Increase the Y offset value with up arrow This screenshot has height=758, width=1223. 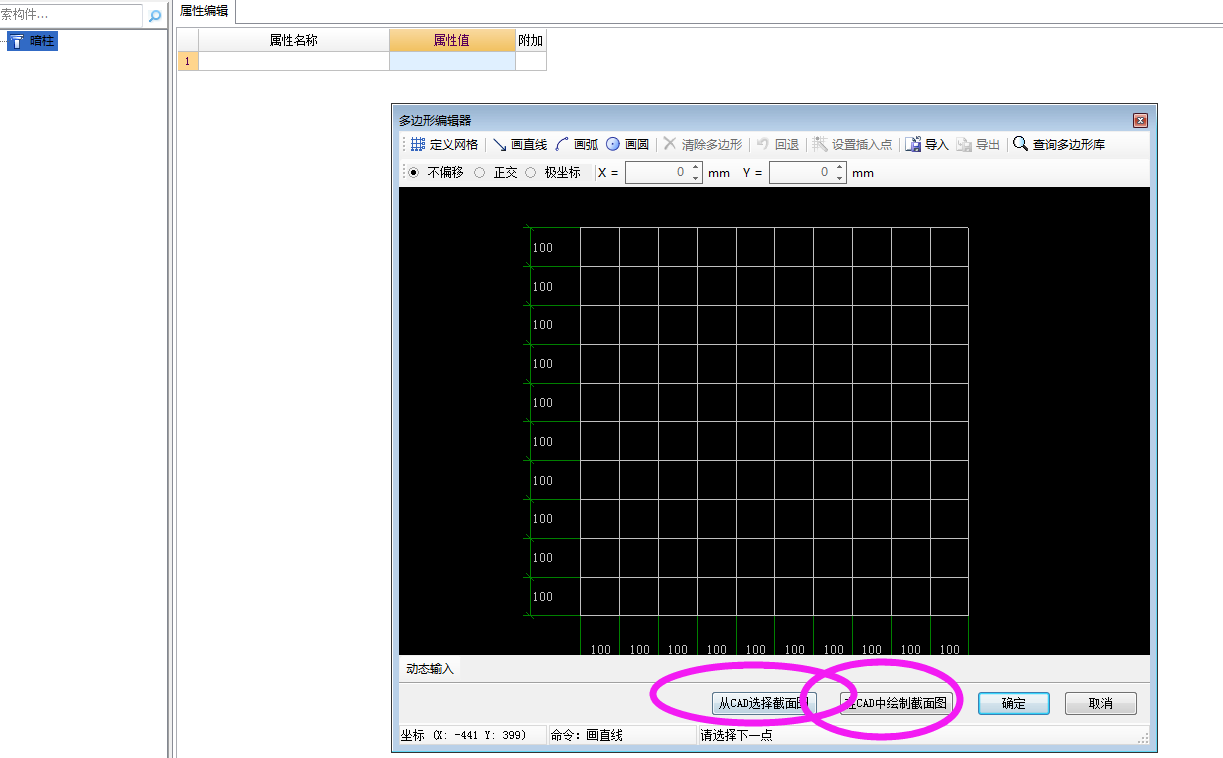[840, 167]
